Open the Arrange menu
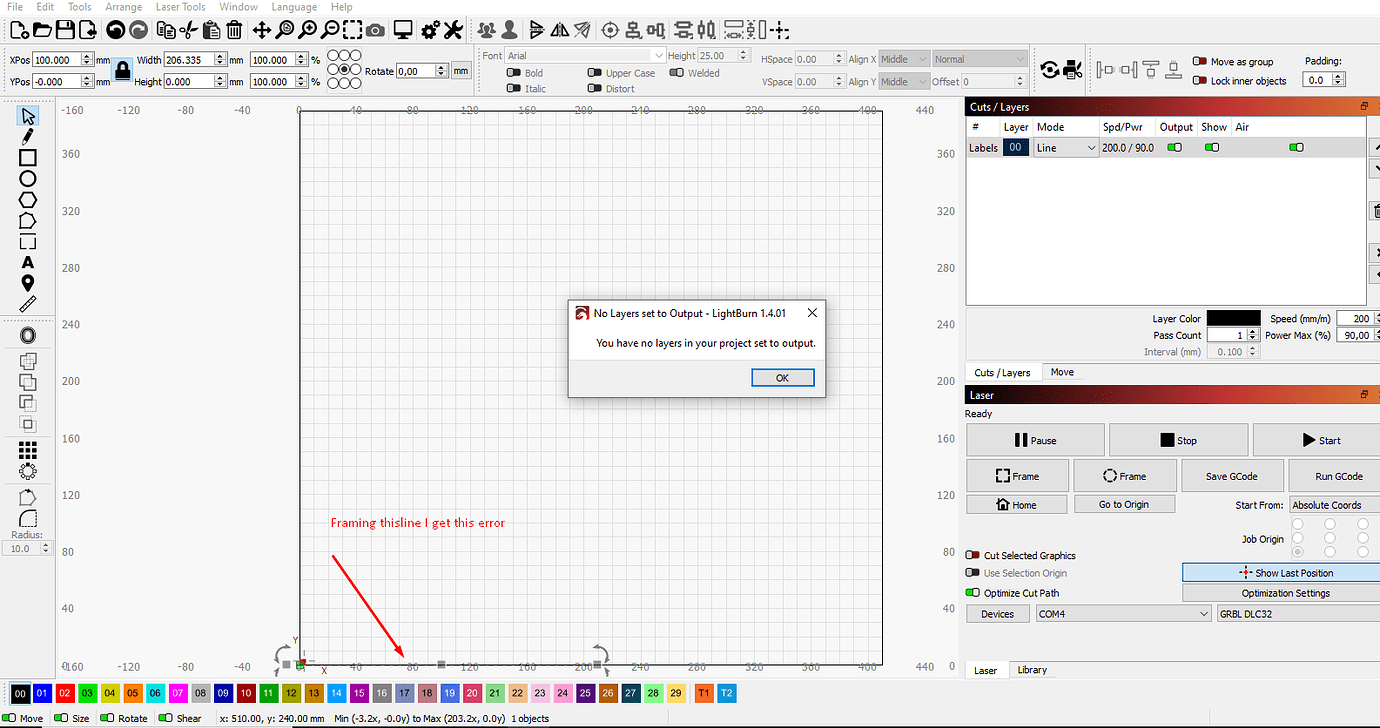This screenshot has width=1380, height=728. pos(124,7)
